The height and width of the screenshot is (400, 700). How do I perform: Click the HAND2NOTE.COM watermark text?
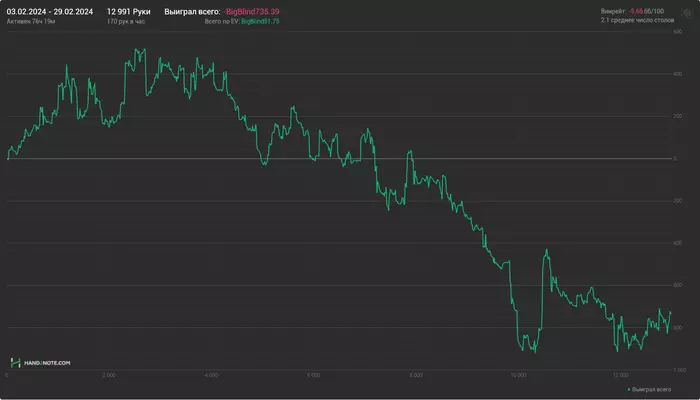[x=47, y=363]
